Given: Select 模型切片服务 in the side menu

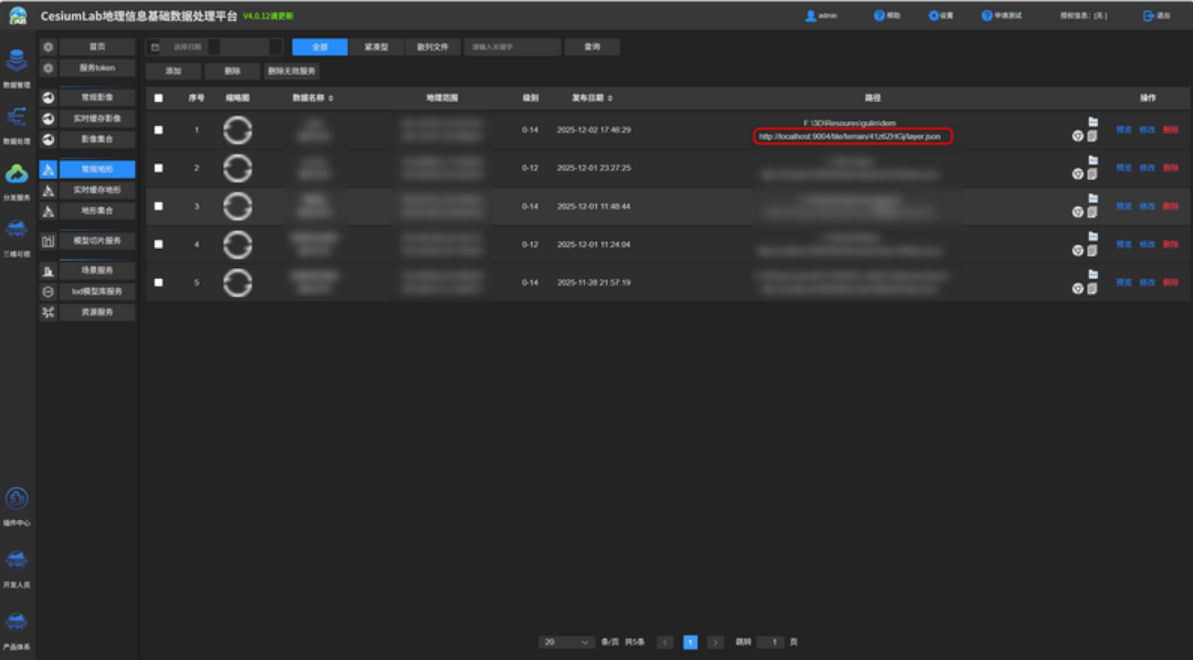Looking at the screenshot, I should [97, 241].
